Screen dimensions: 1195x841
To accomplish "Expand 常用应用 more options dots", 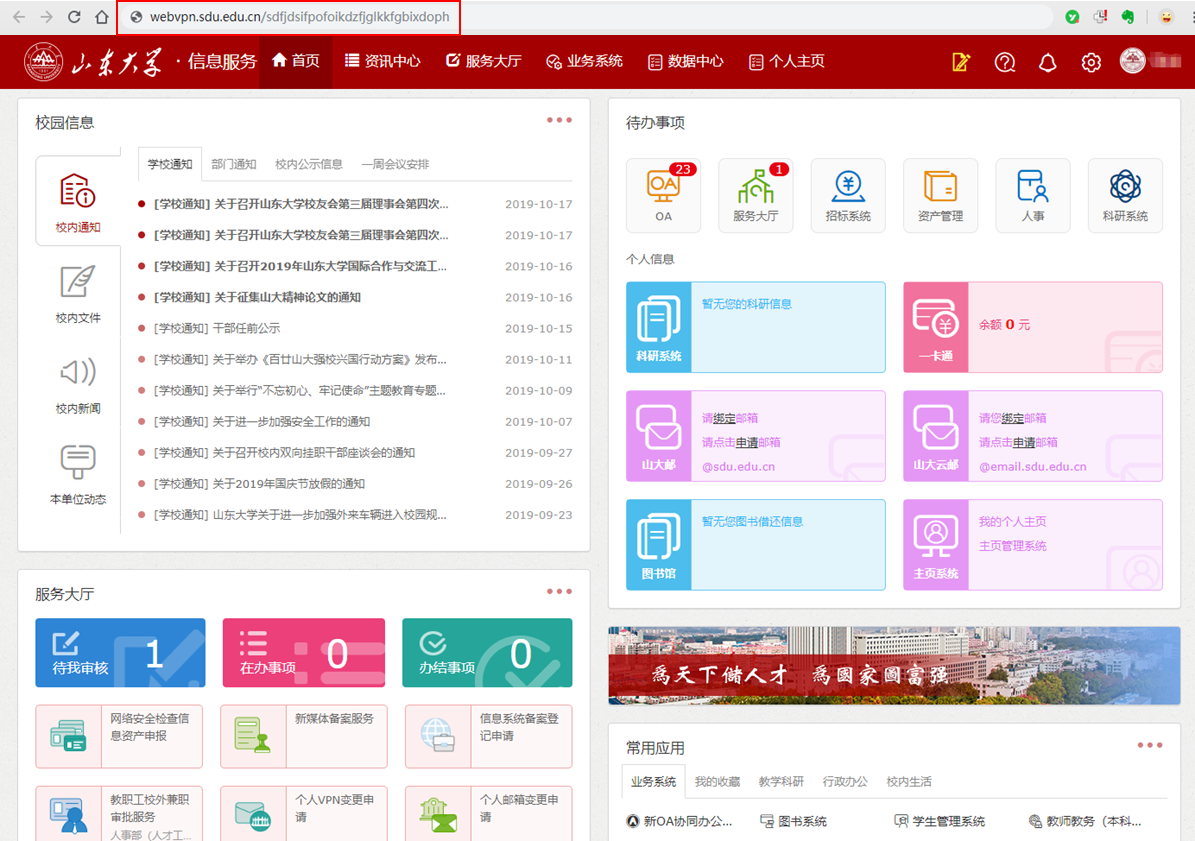I will tap(1150, 745).
